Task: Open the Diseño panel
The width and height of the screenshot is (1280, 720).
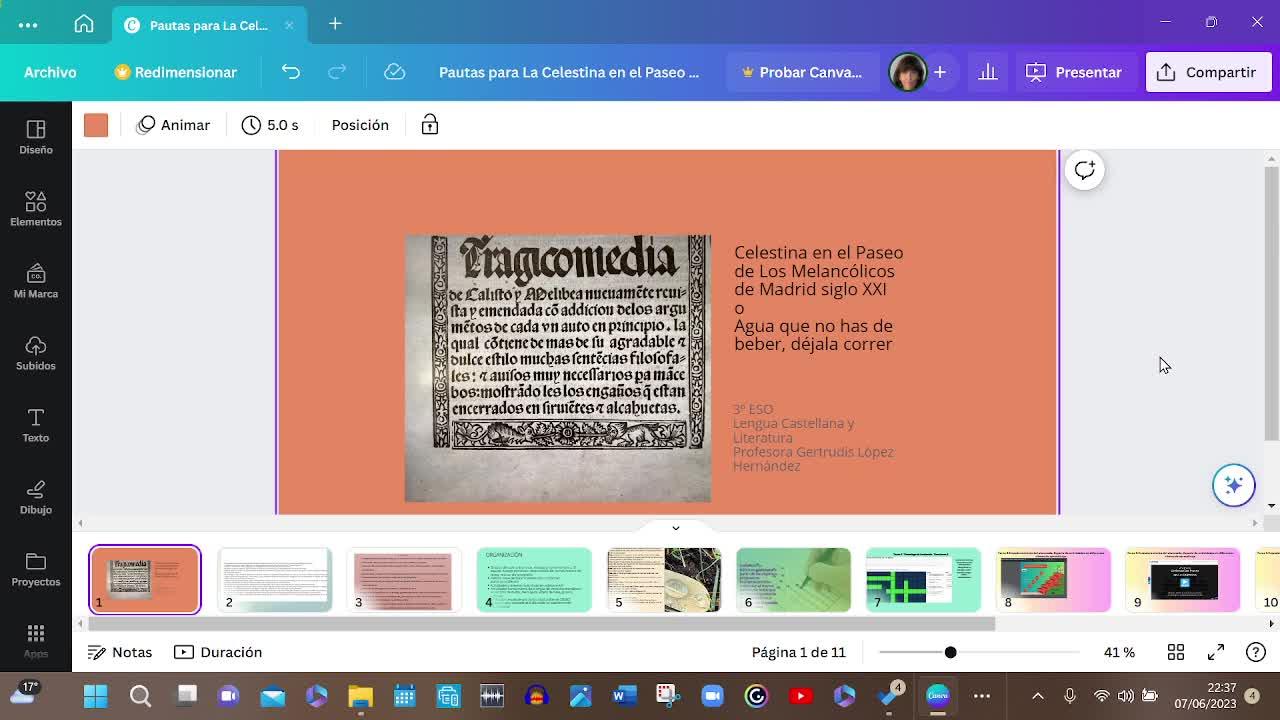Action: 36,137
